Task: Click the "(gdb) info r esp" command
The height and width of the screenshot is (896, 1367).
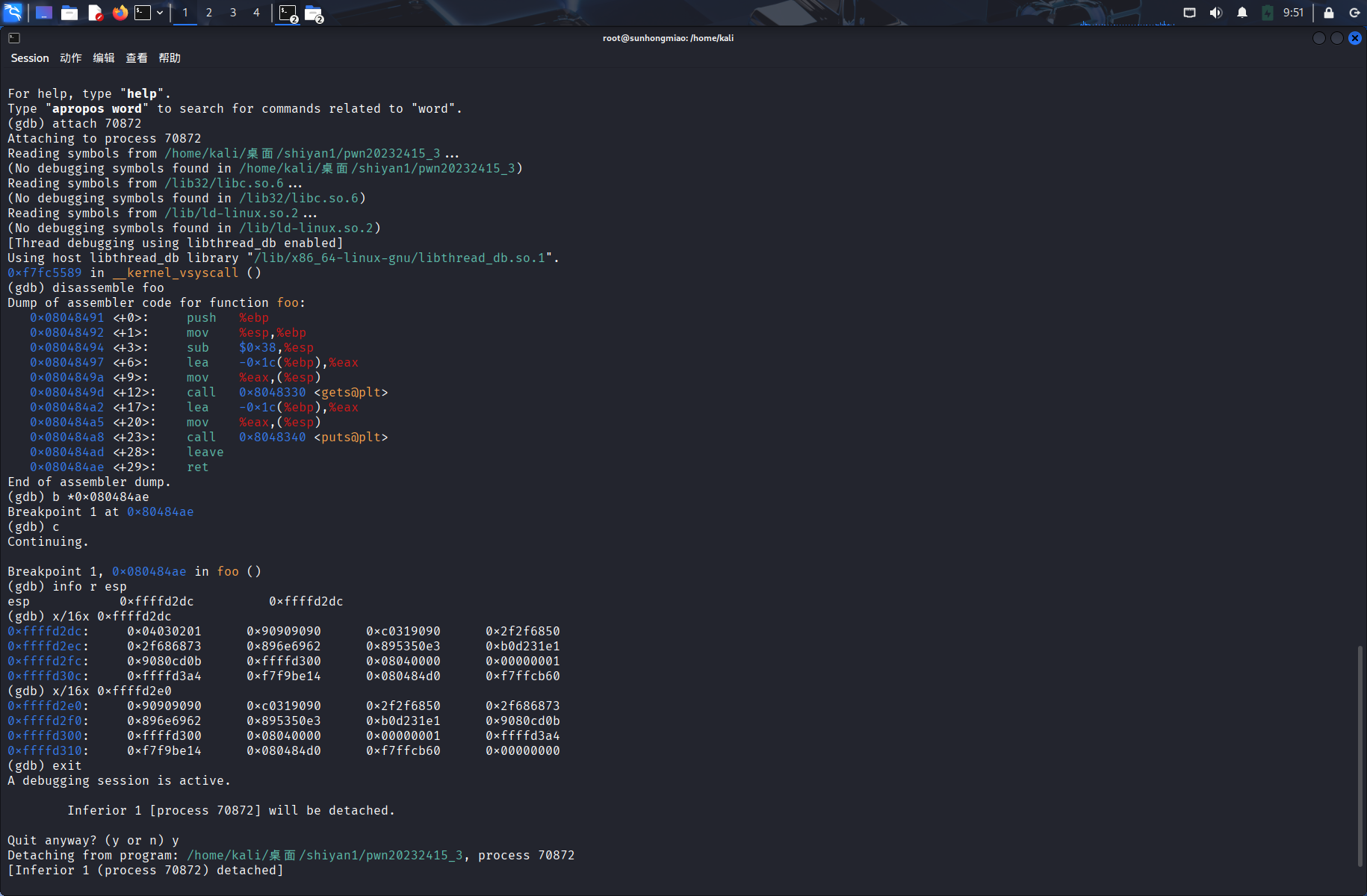Action: click(x=67, y=586)
